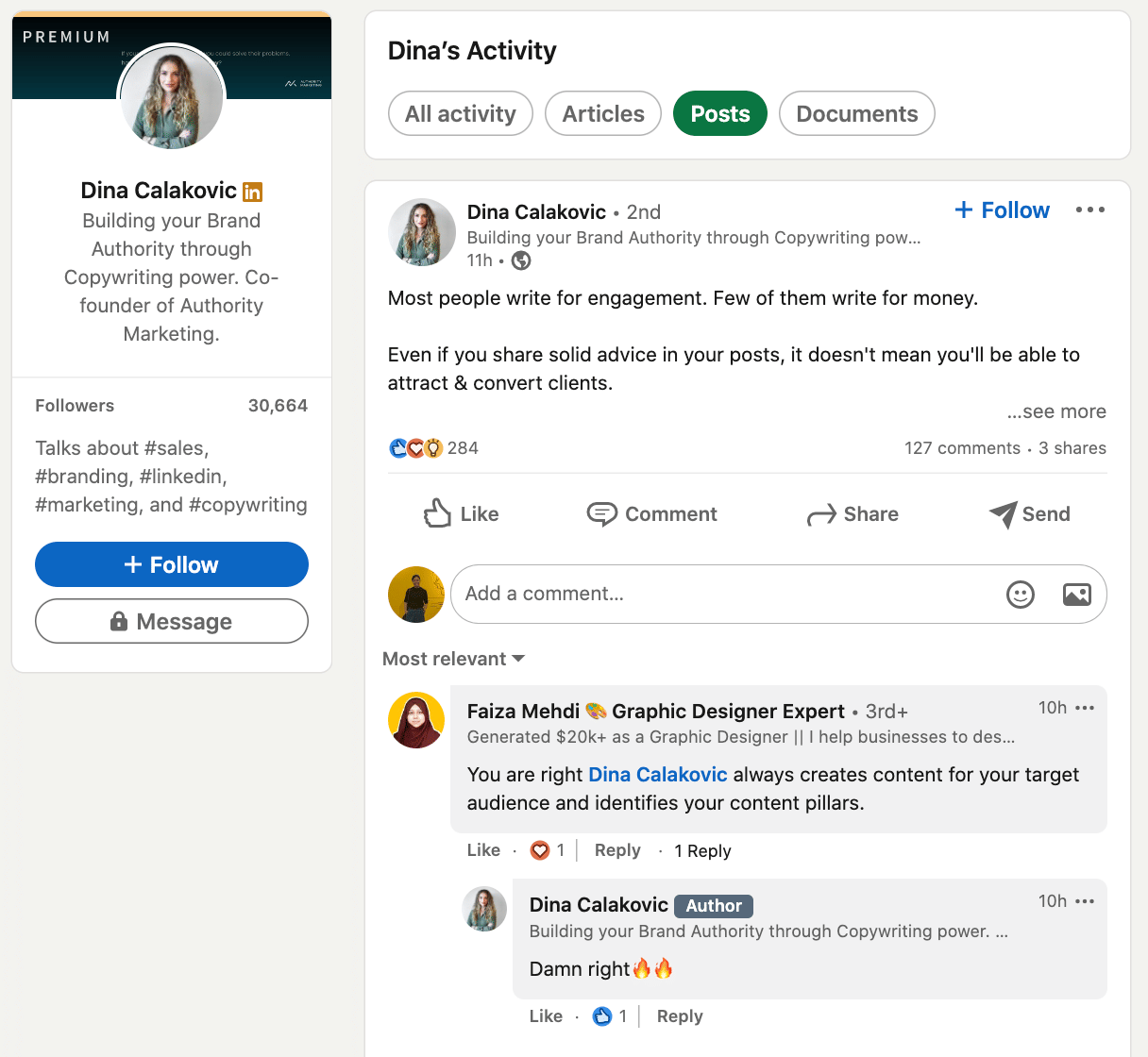Switch to the All activity tab
1148x1057 pixels.
coord(461,114)
